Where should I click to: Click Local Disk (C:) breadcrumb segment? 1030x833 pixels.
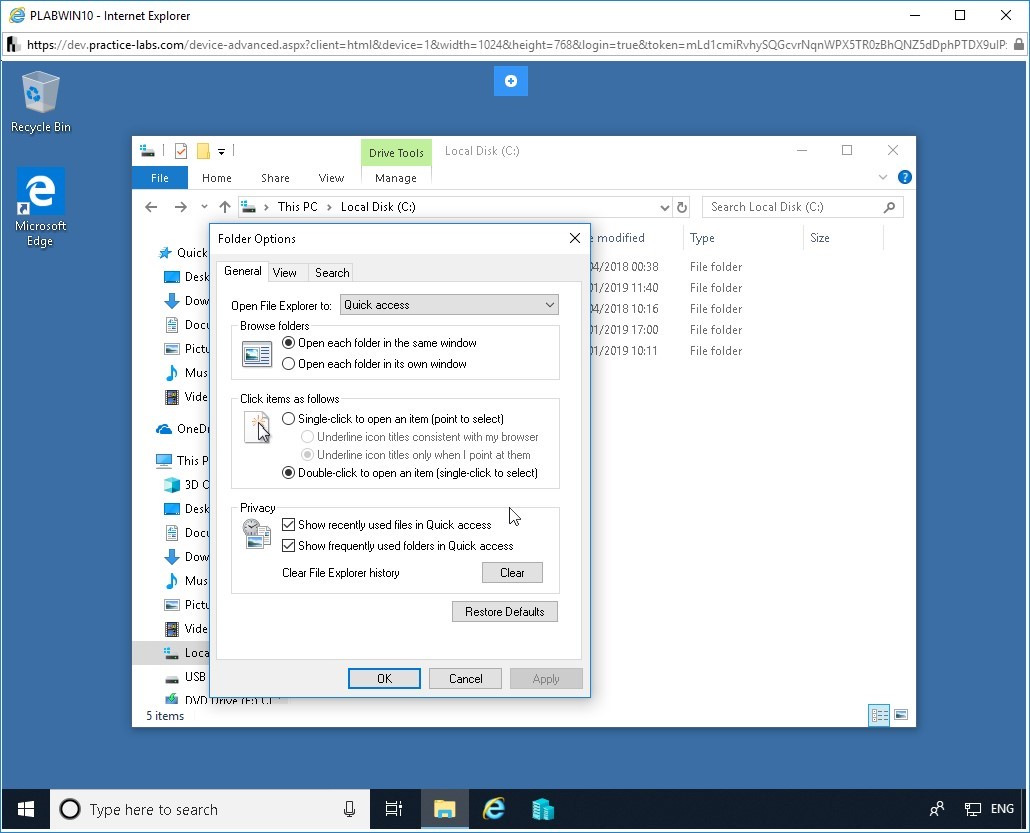[x=378, y=207]
